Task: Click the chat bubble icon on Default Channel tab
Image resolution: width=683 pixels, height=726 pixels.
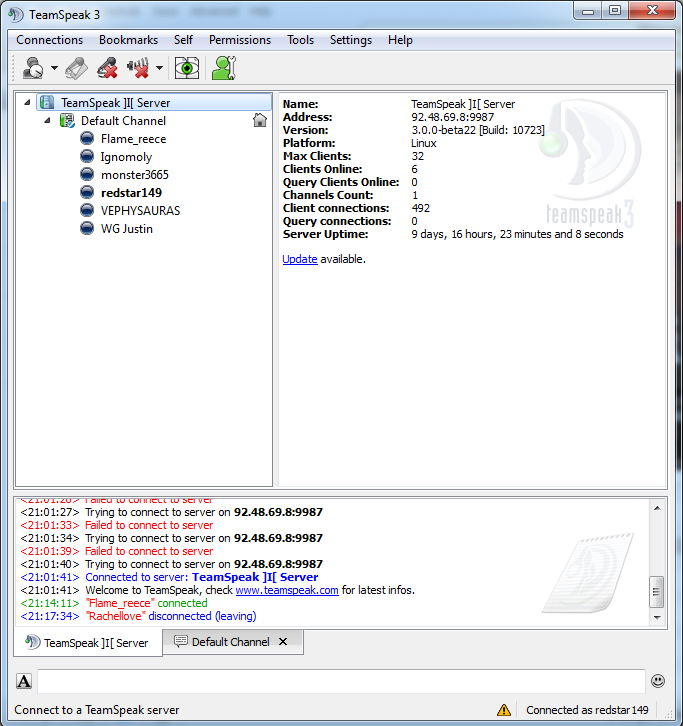Action: [x=180, y=641]
